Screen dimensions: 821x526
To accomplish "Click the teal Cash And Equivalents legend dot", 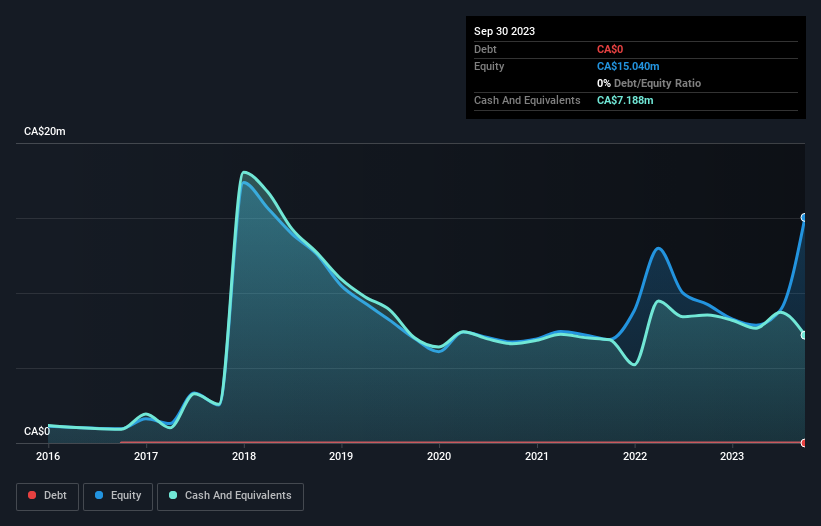I will [x=173, y=495].
